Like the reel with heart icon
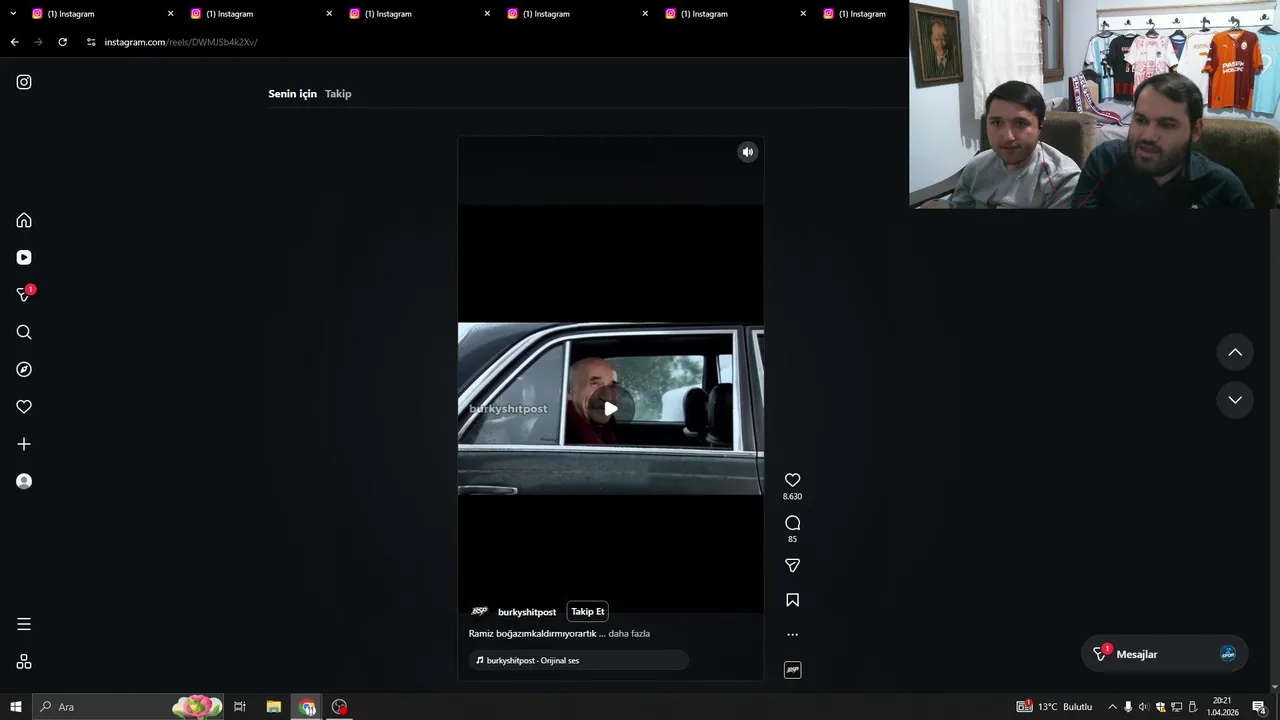Screen dimensions: 1280x720 [x=792, y=480]
